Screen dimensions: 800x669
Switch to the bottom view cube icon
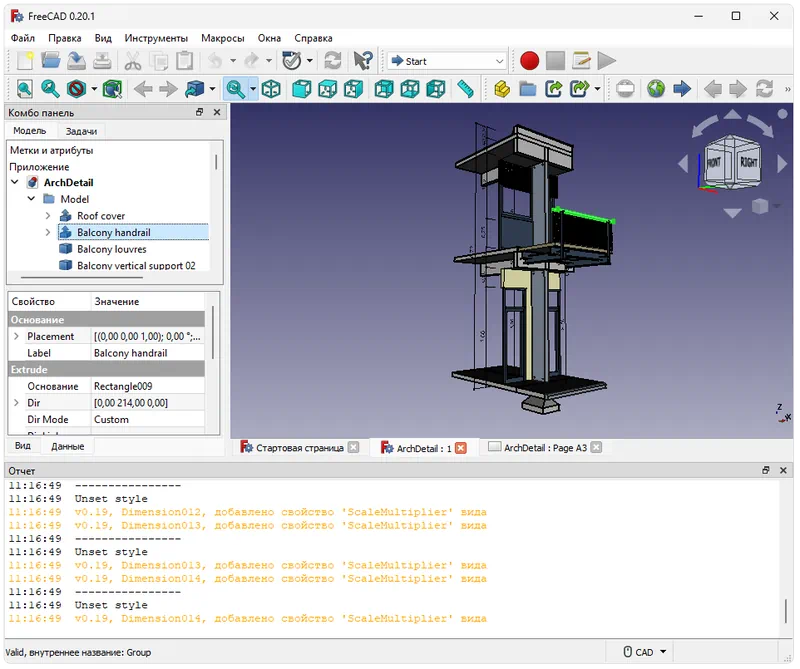point(410,89)
